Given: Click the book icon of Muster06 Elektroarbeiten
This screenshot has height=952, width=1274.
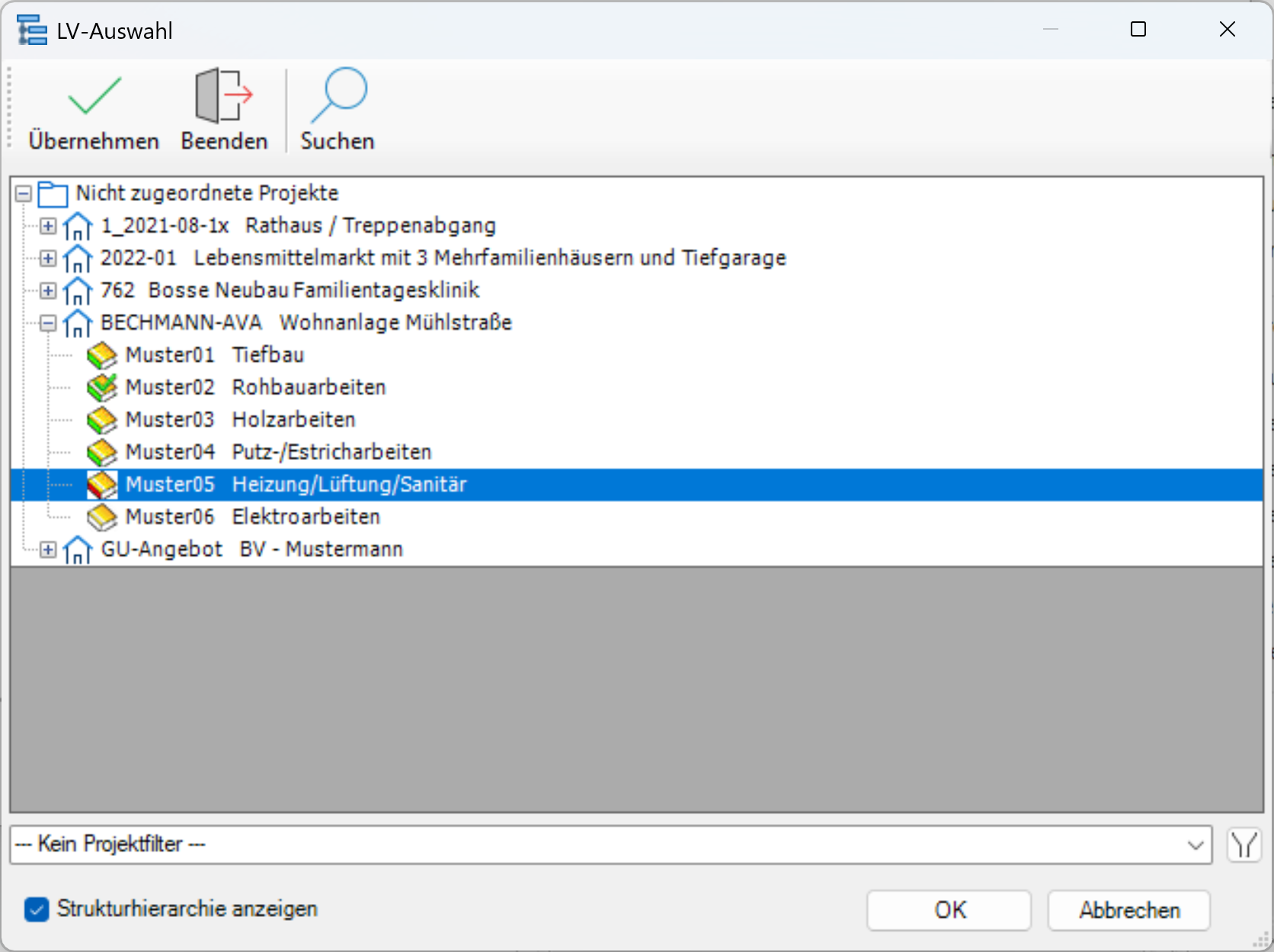Looking at the screenshot, I should [101, 518].
